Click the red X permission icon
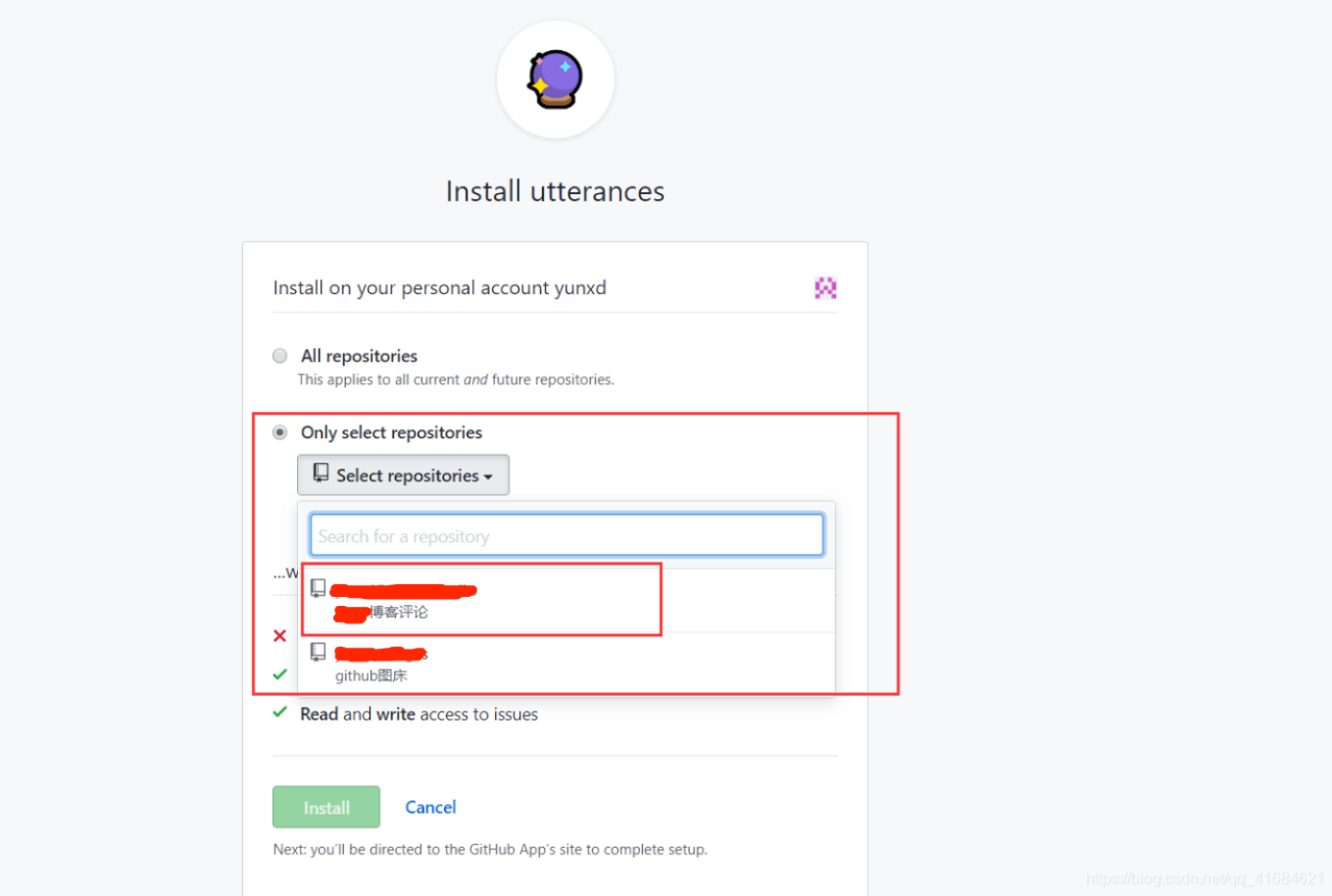This screenshot has width=1332, height=896. [x=280, y=635]
